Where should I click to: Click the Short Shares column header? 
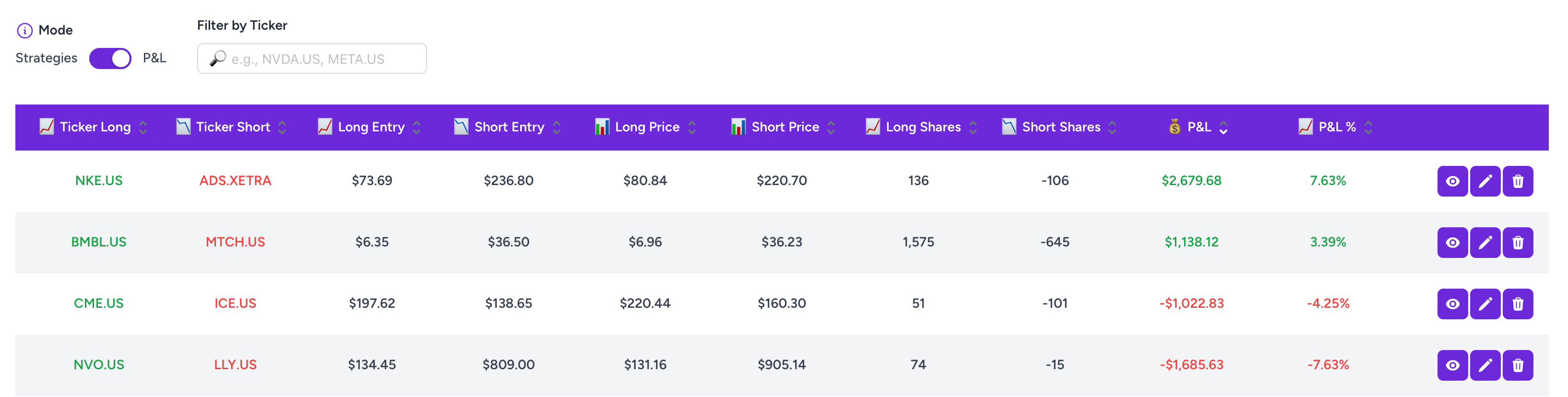[x=1060, y=127]
